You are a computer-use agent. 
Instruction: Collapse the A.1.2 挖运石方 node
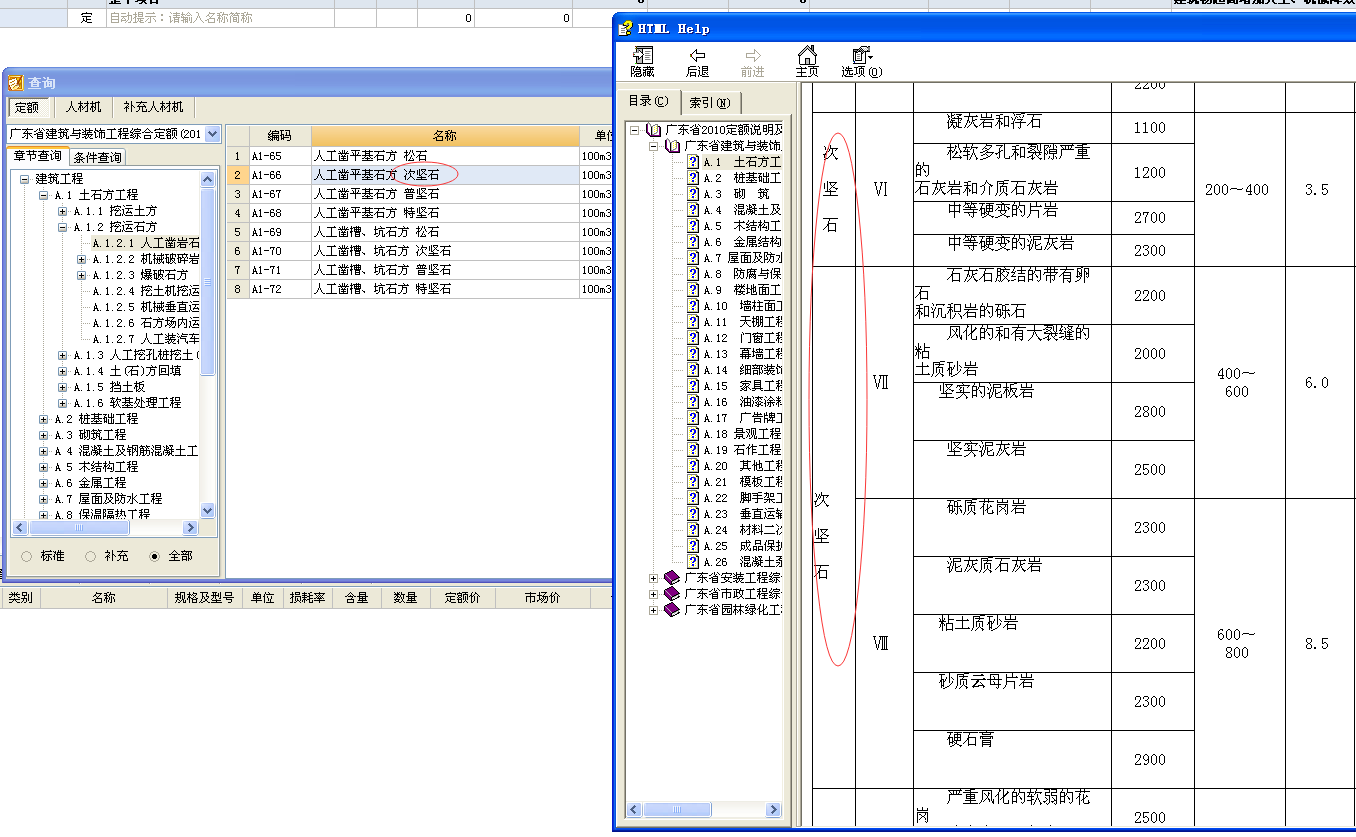[63, 227]
